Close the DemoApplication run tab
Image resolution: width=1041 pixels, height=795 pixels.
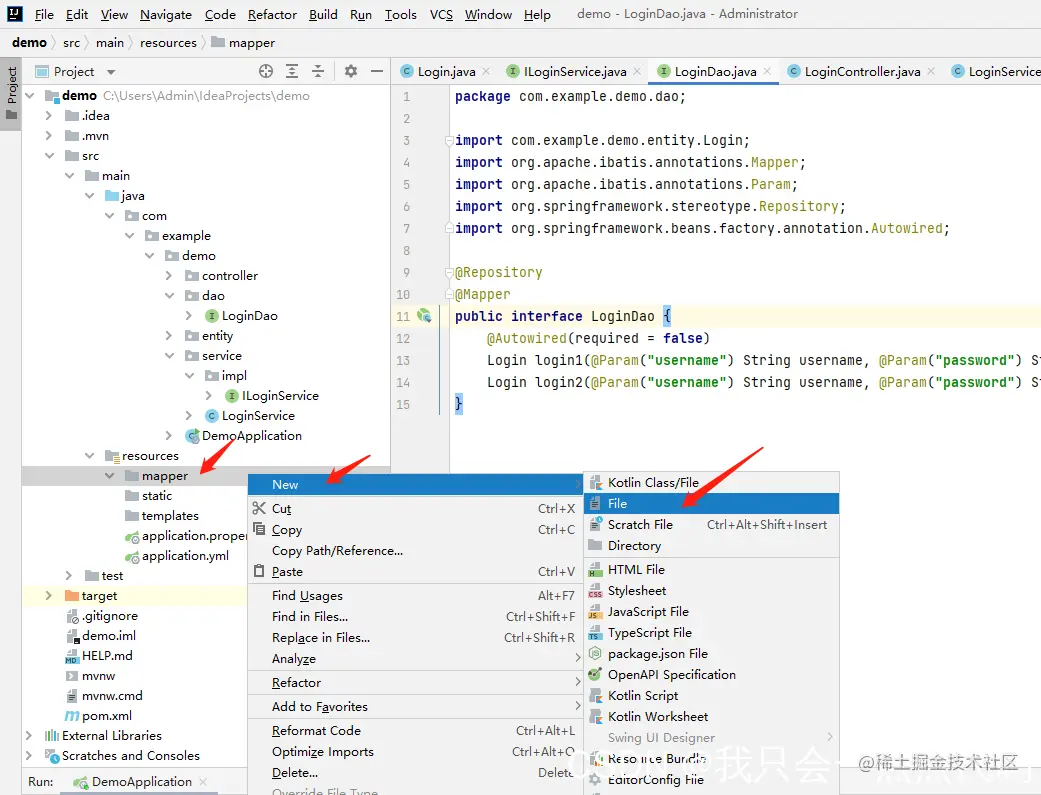[x=203, y=782]
